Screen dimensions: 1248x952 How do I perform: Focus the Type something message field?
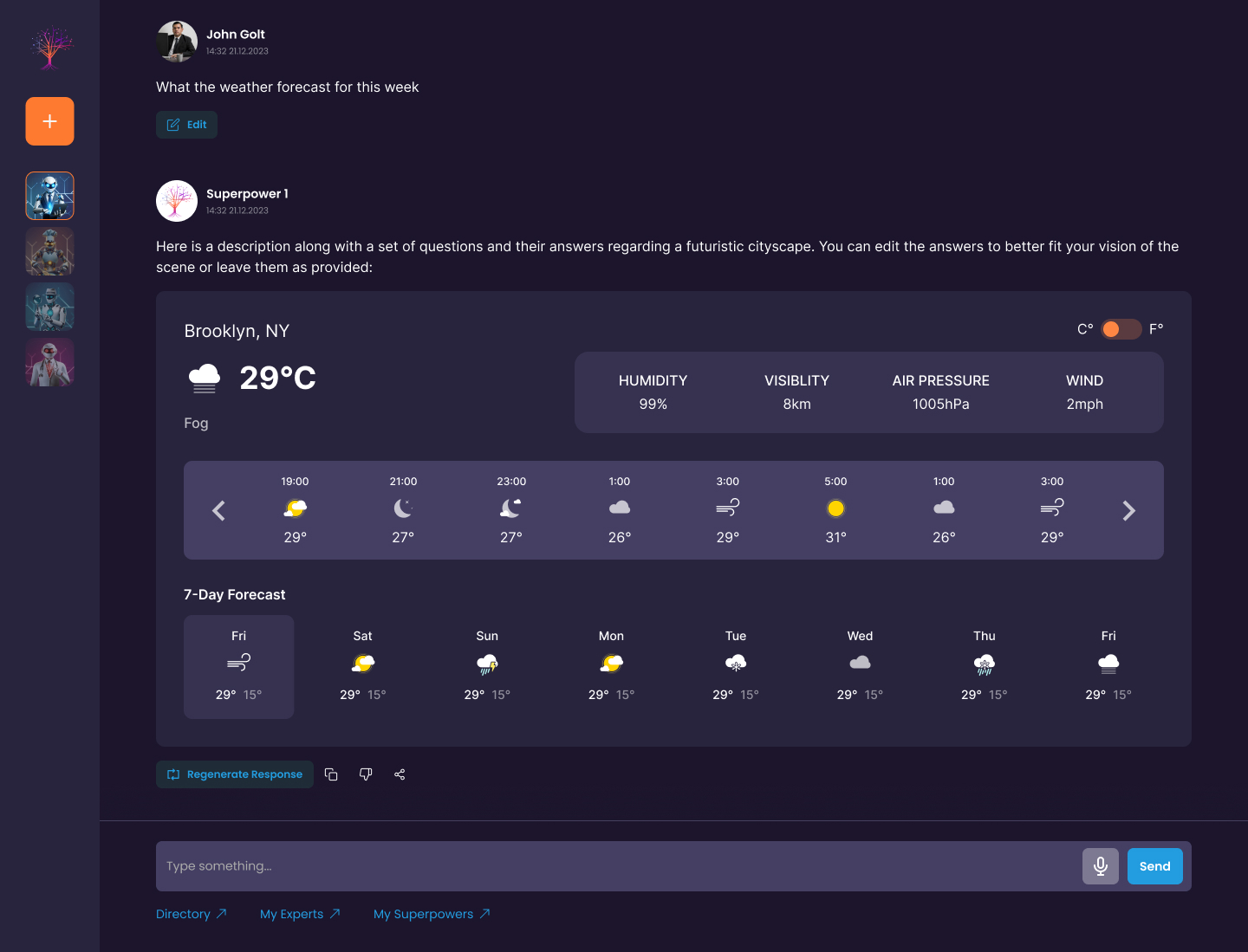coord(615,866)
